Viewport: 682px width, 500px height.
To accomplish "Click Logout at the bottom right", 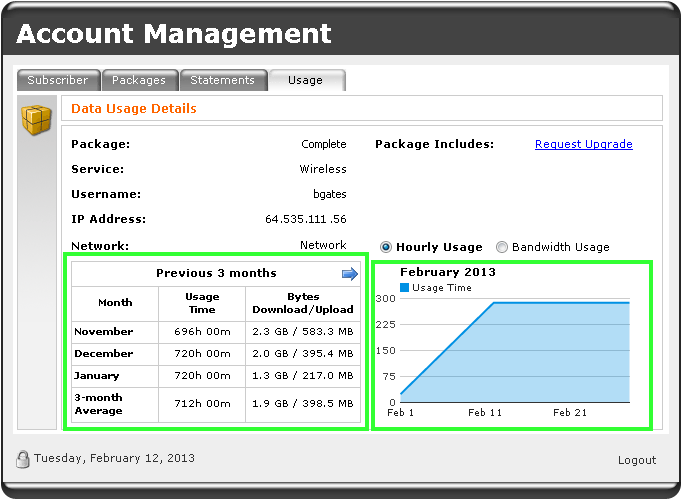I will [637, 460].
